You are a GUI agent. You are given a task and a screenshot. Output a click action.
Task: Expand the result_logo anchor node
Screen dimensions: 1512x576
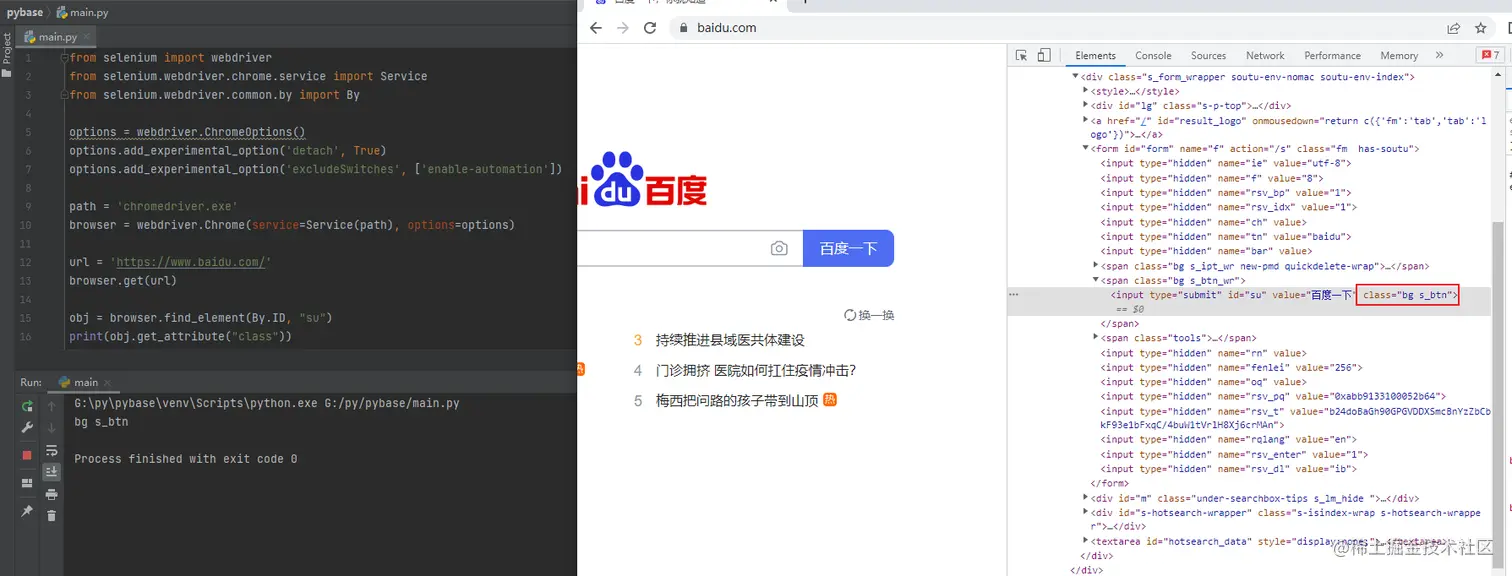tap(1086, 121)
